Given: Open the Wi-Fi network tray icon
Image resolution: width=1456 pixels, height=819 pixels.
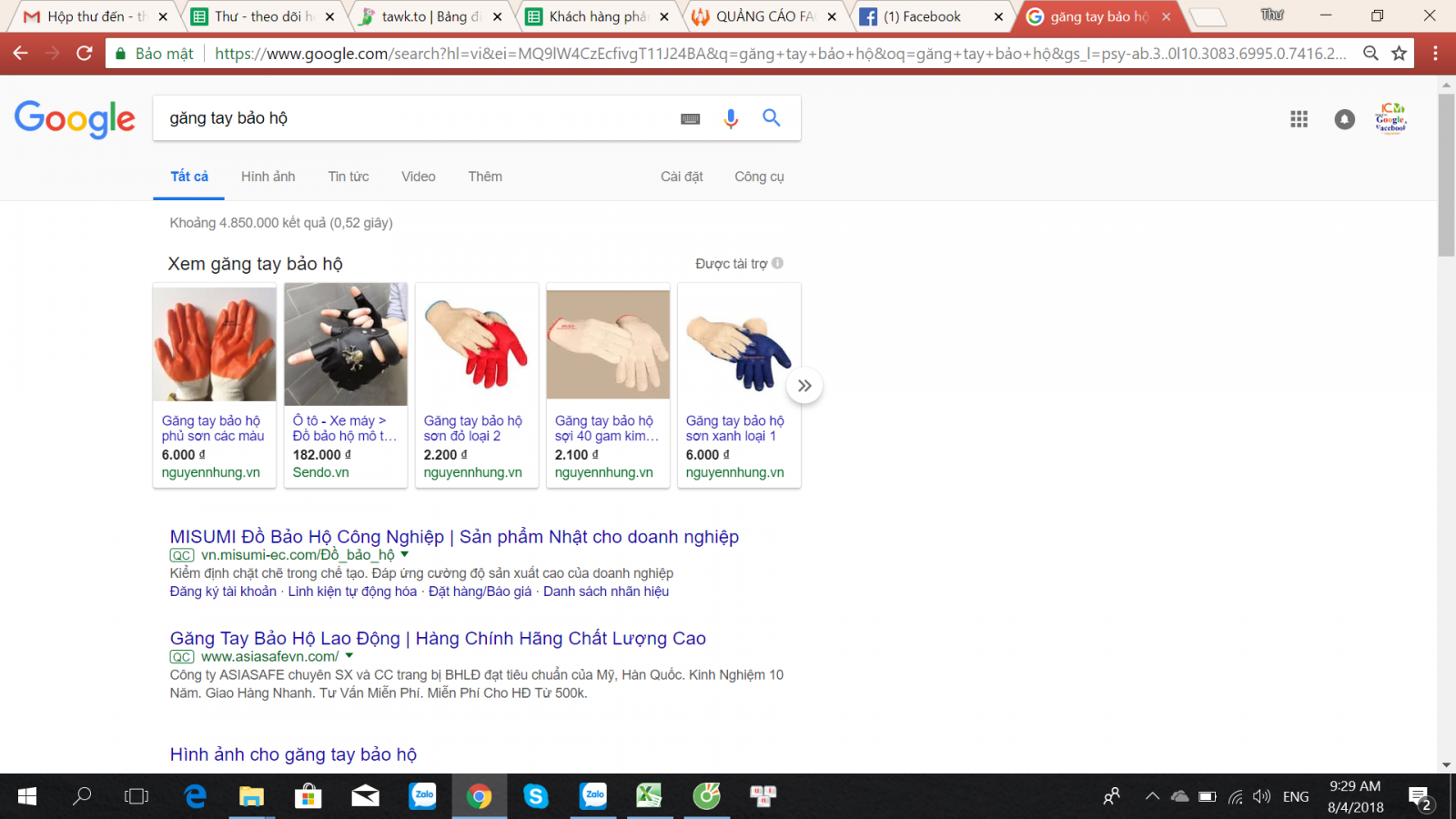Looking at the screenshot, I should pos(1235,797).
